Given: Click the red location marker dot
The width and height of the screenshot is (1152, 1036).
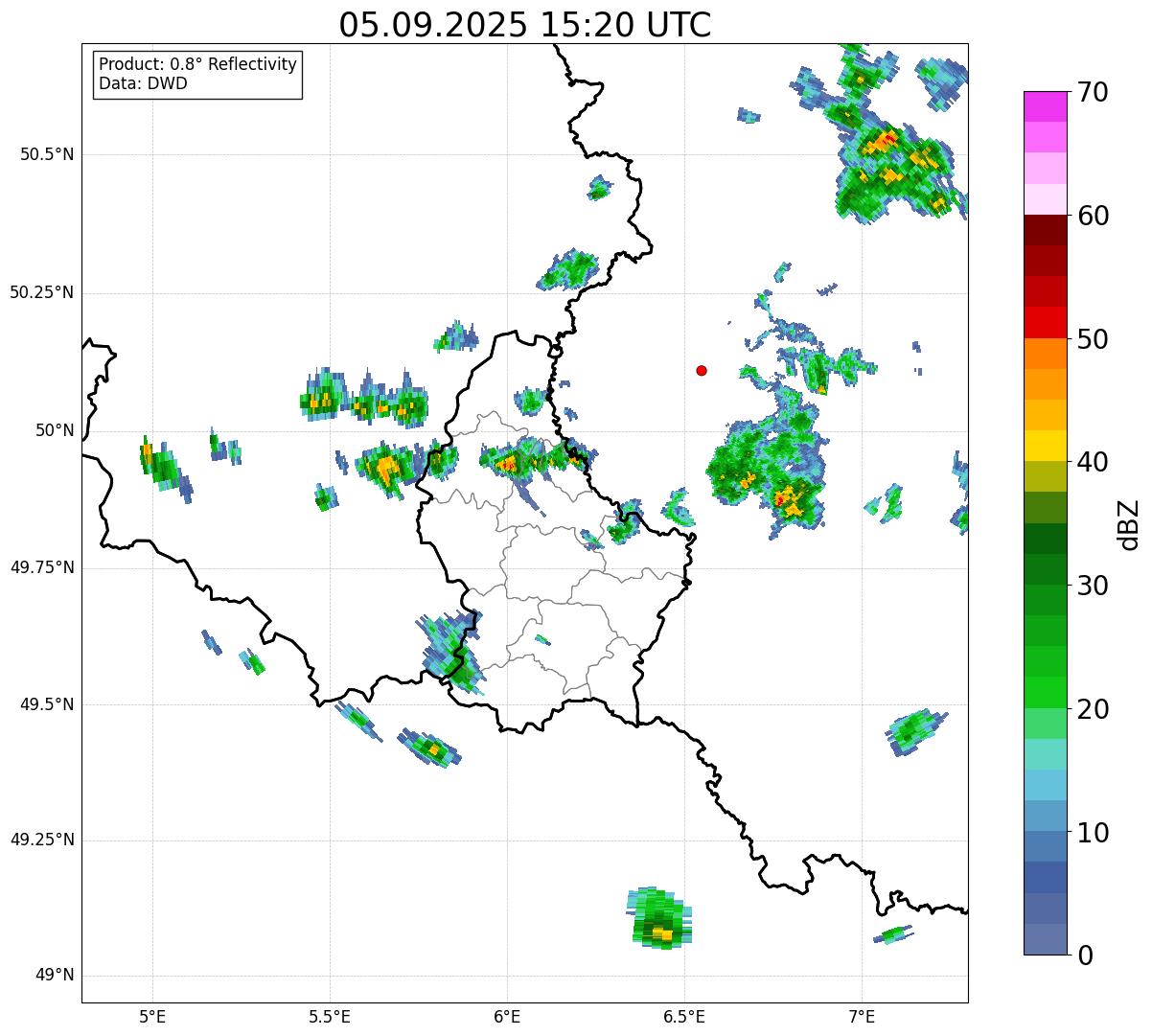Looking at the screenshot, I should click(x=702, y=370).
